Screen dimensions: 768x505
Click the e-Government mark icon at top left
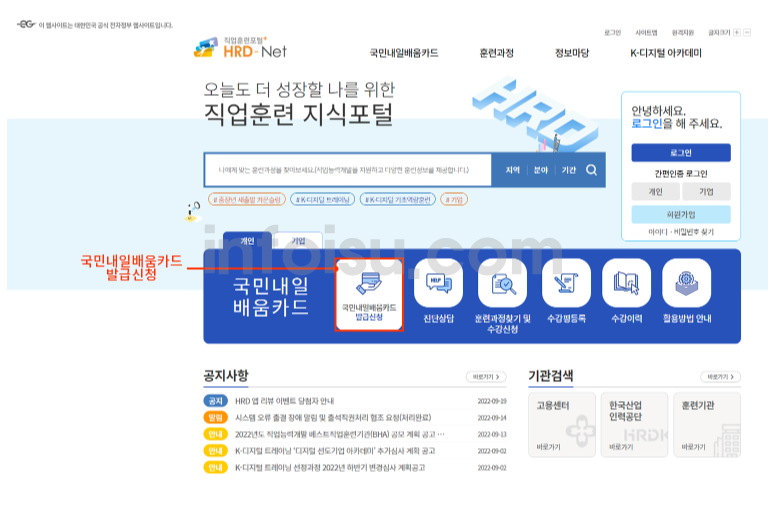[26, 24]
